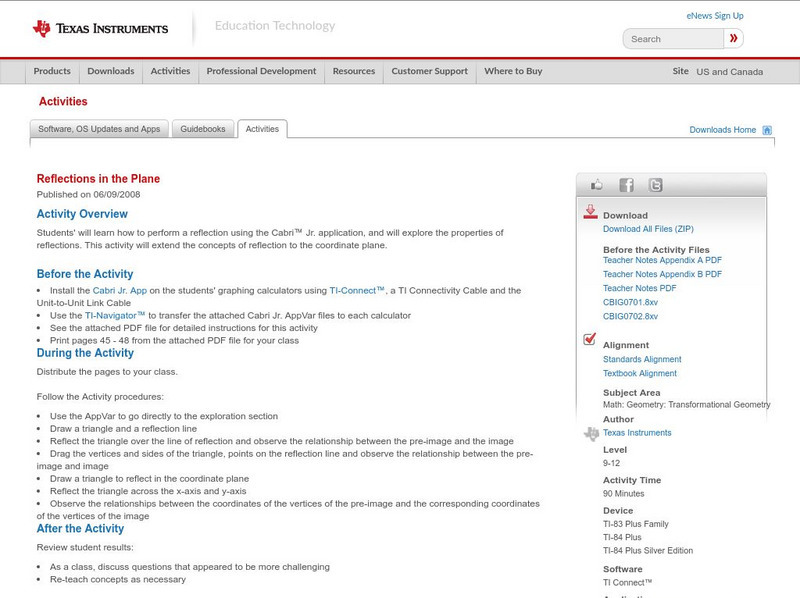Screen dimensions: 800x598
Task: Click the thumbs-up like icon
Action: point(596,185)
